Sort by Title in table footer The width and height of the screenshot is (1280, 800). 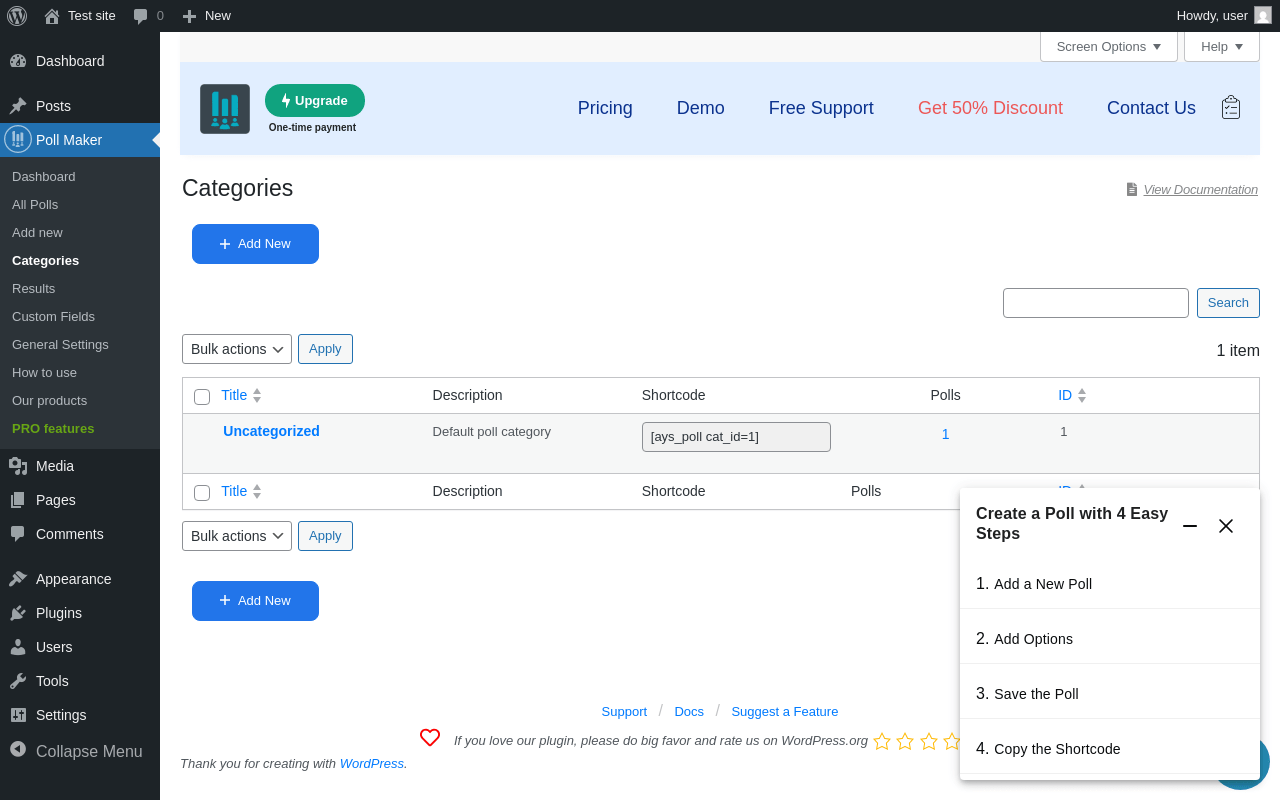(x=241, y=491)
